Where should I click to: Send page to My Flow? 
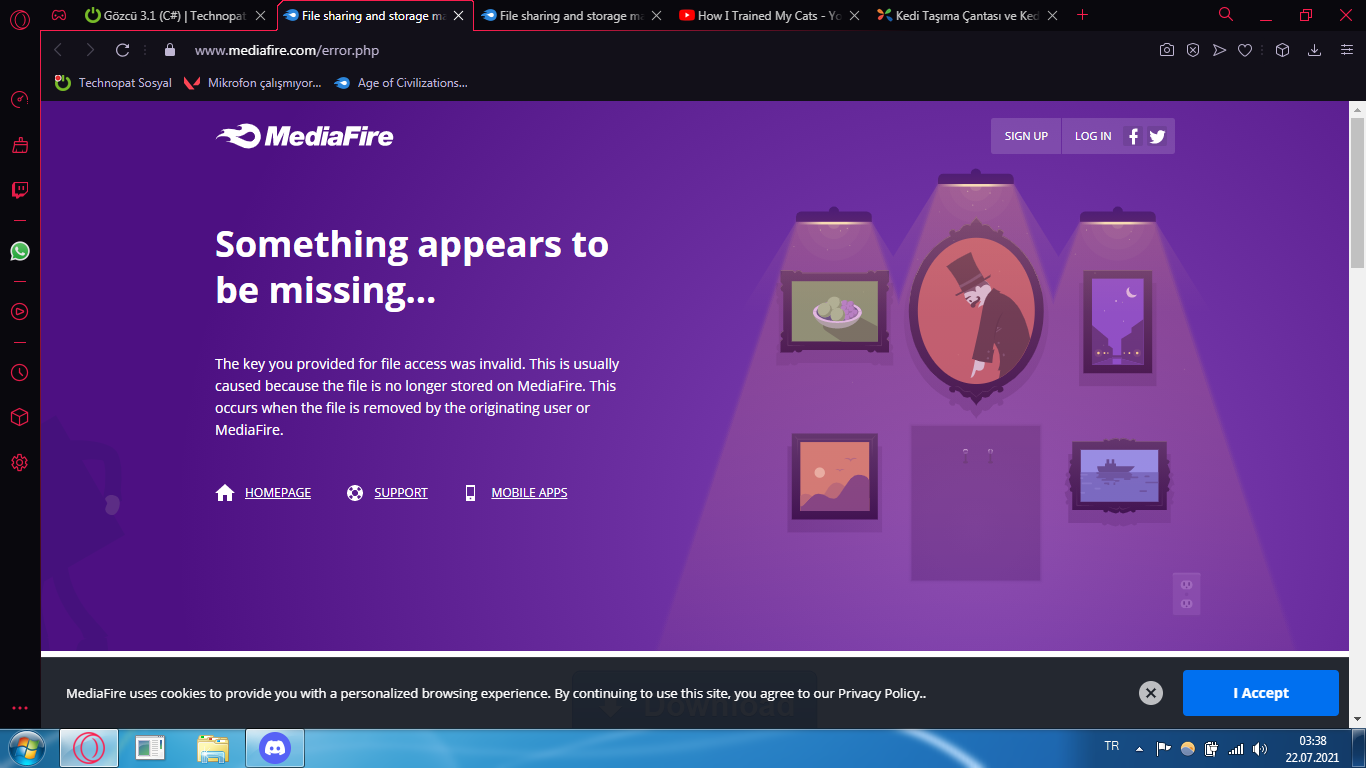coord(1219,50)
